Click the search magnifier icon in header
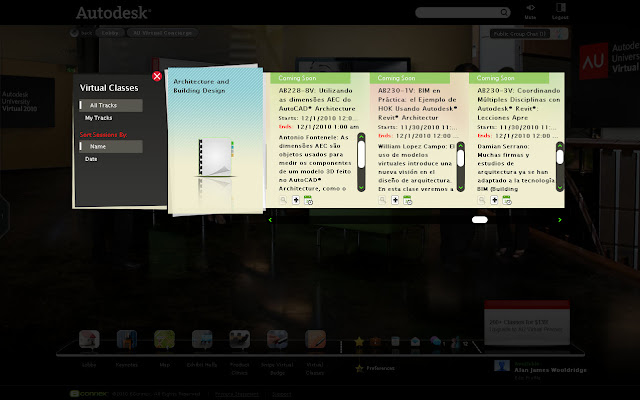Viewport: 640px width, 400px height. [x=504, y=13]
